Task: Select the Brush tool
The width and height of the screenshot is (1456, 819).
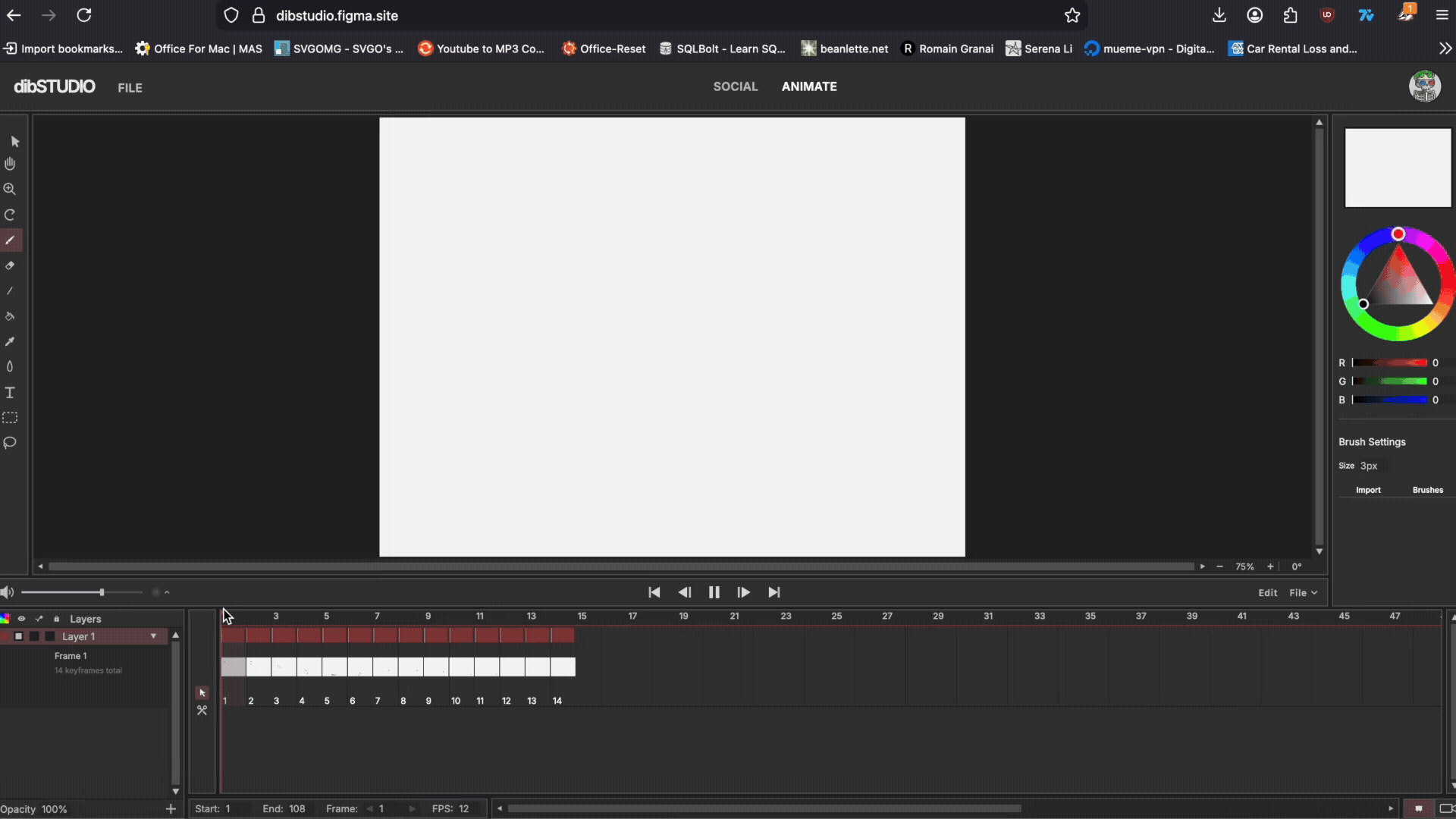Action: point(10,240)
